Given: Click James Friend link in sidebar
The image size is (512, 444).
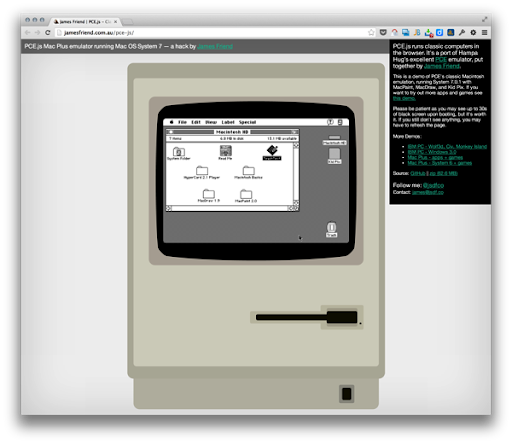Looking at the screenshot, I should coord(441,66).
